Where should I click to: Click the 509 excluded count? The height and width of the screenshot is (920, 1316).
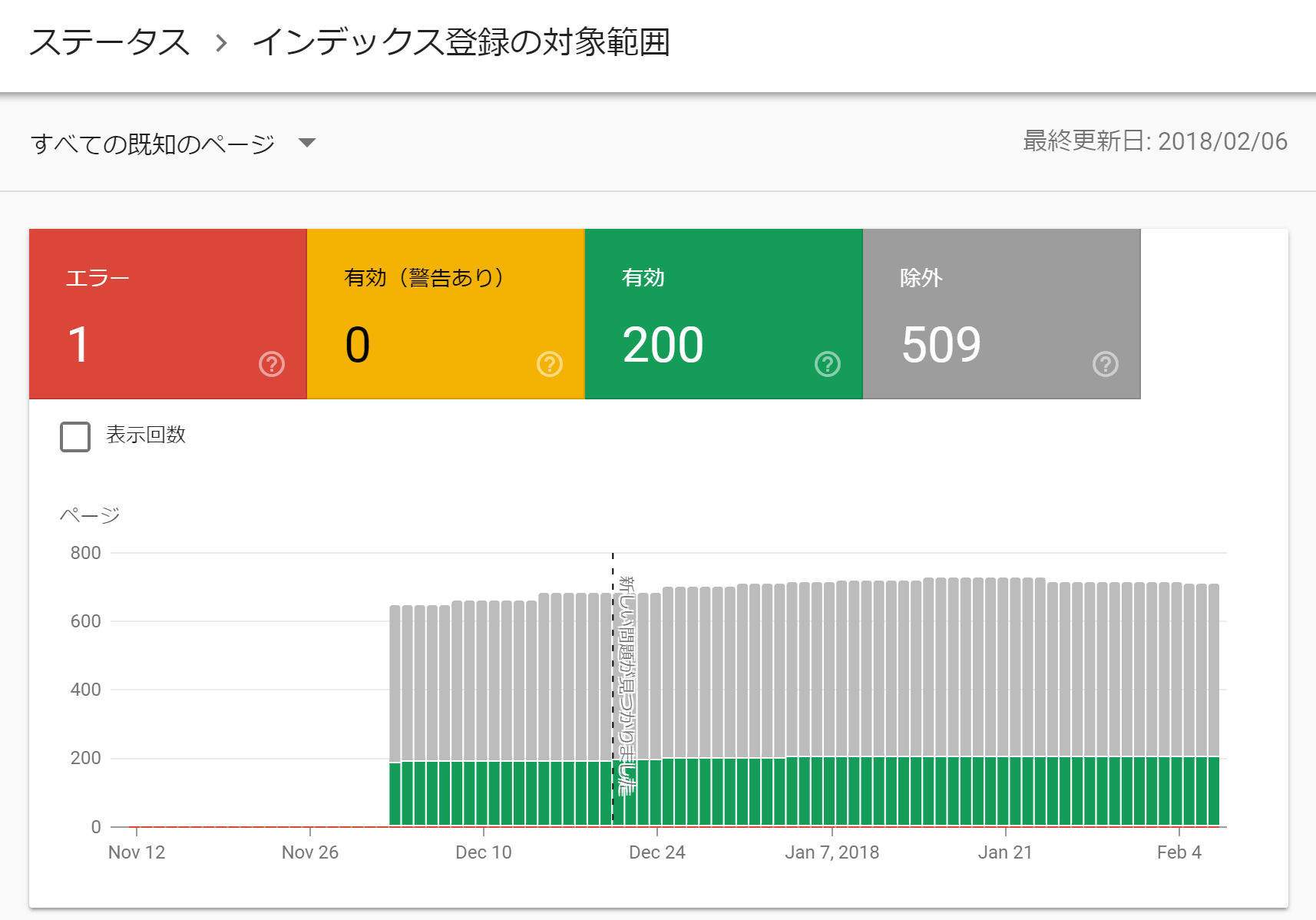point(941,344)
